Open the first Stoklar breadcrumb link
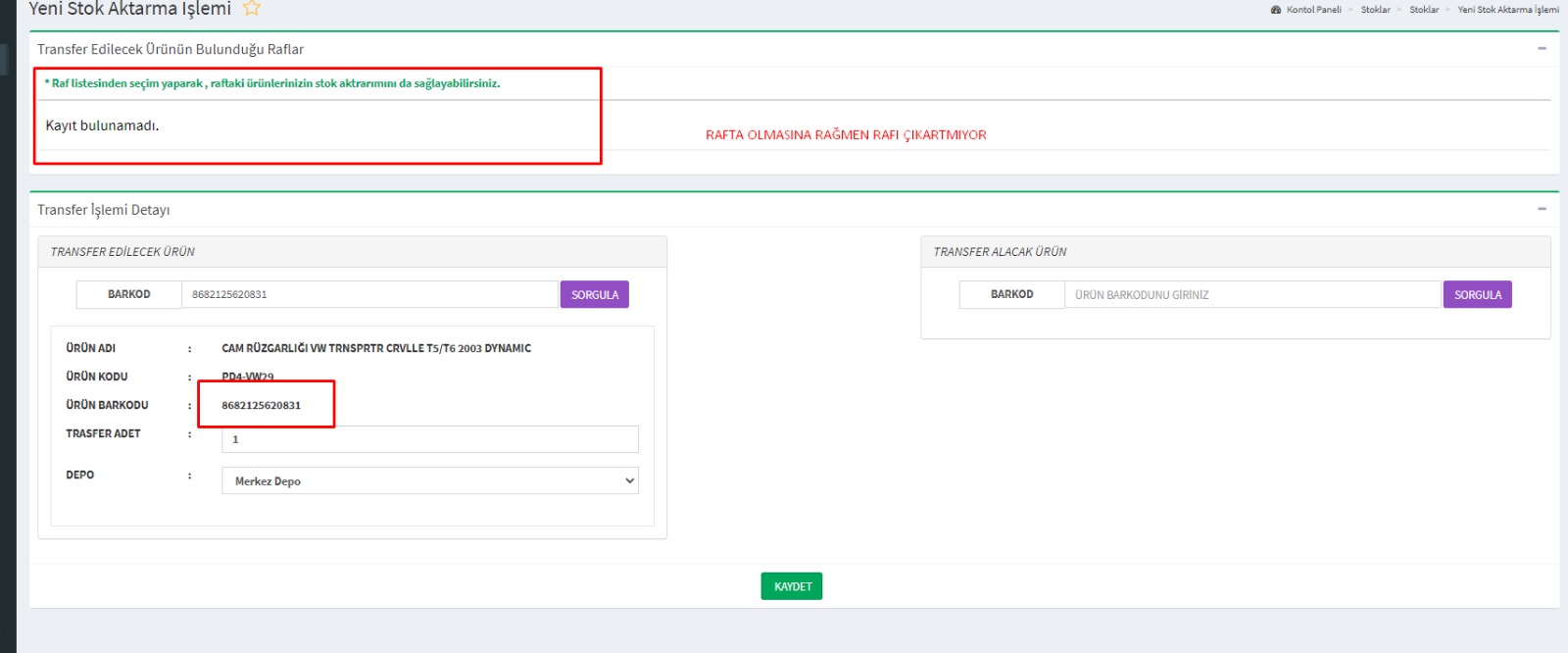Viewport: 1568px width, 653px height. [1375, 10]
